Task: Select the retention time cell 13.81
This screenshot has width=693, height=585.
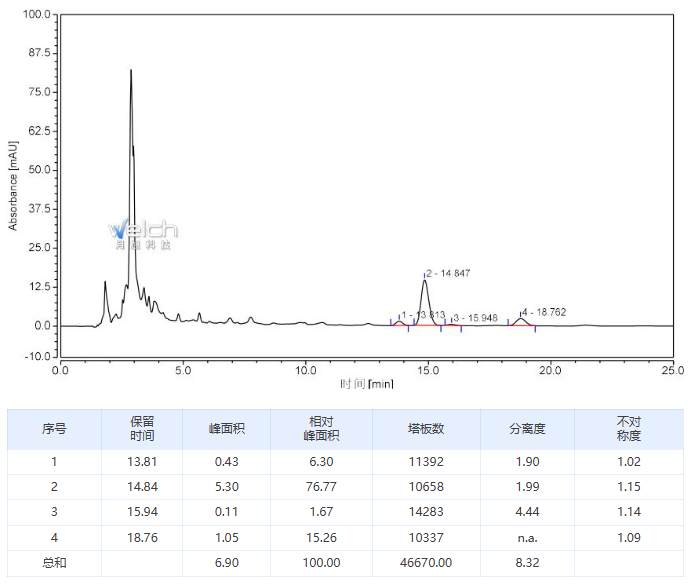Action: tap(142, 462)
